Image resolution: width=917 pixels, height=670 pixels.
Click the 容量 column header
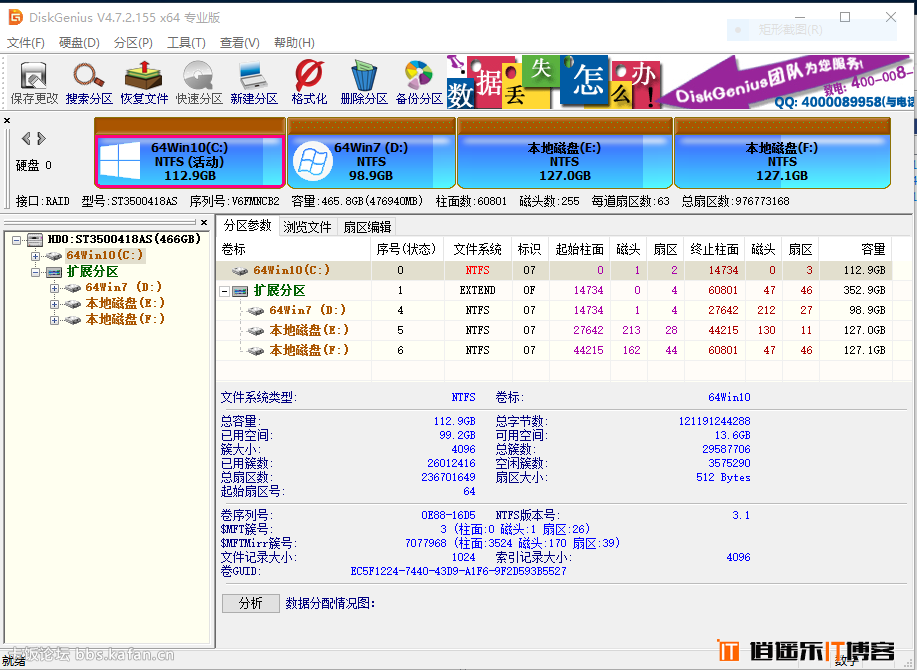click(856, 250)
